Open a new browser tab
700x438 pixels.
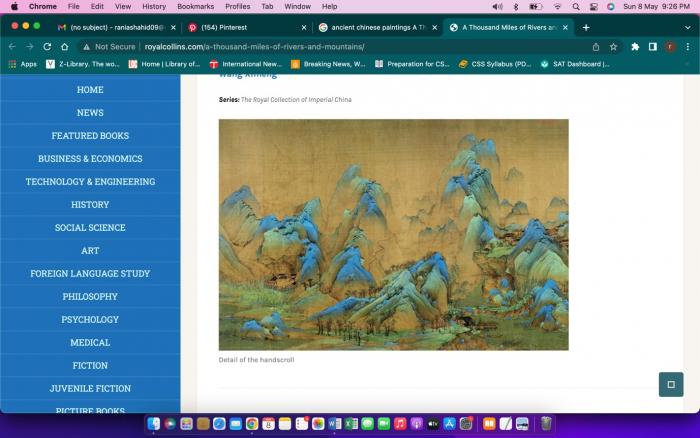(586, 28)
